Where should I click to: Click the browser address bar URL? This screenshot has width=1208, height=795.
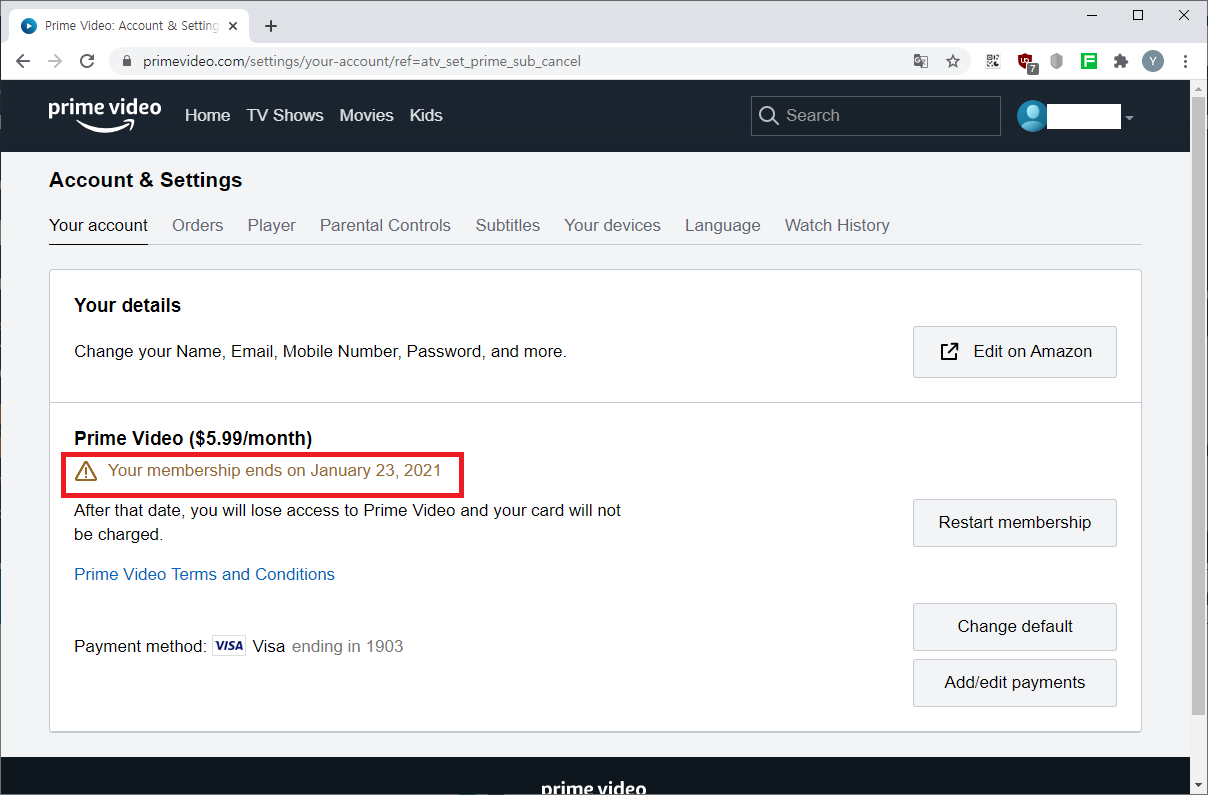click(362, 61)
